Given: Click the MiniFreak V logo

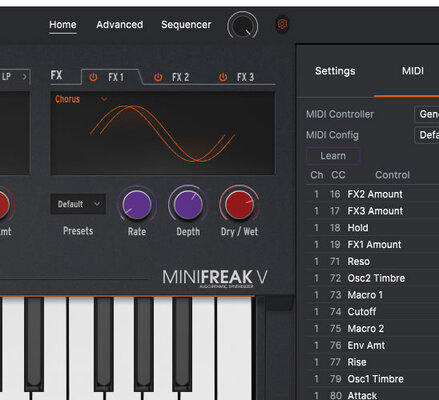Looking at the screenshot, I should [x=215, y=278].
